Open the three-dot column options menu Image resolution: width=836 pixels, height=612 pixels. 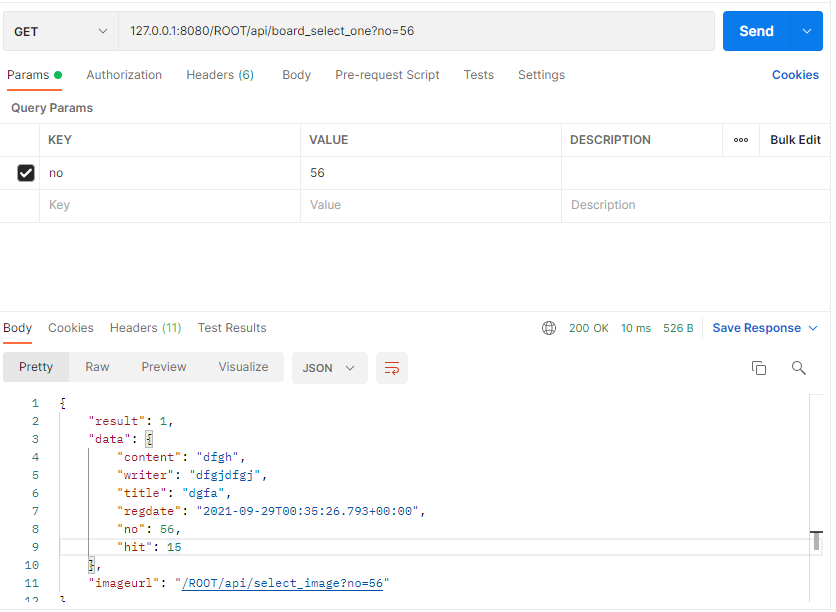pos(741,140)
